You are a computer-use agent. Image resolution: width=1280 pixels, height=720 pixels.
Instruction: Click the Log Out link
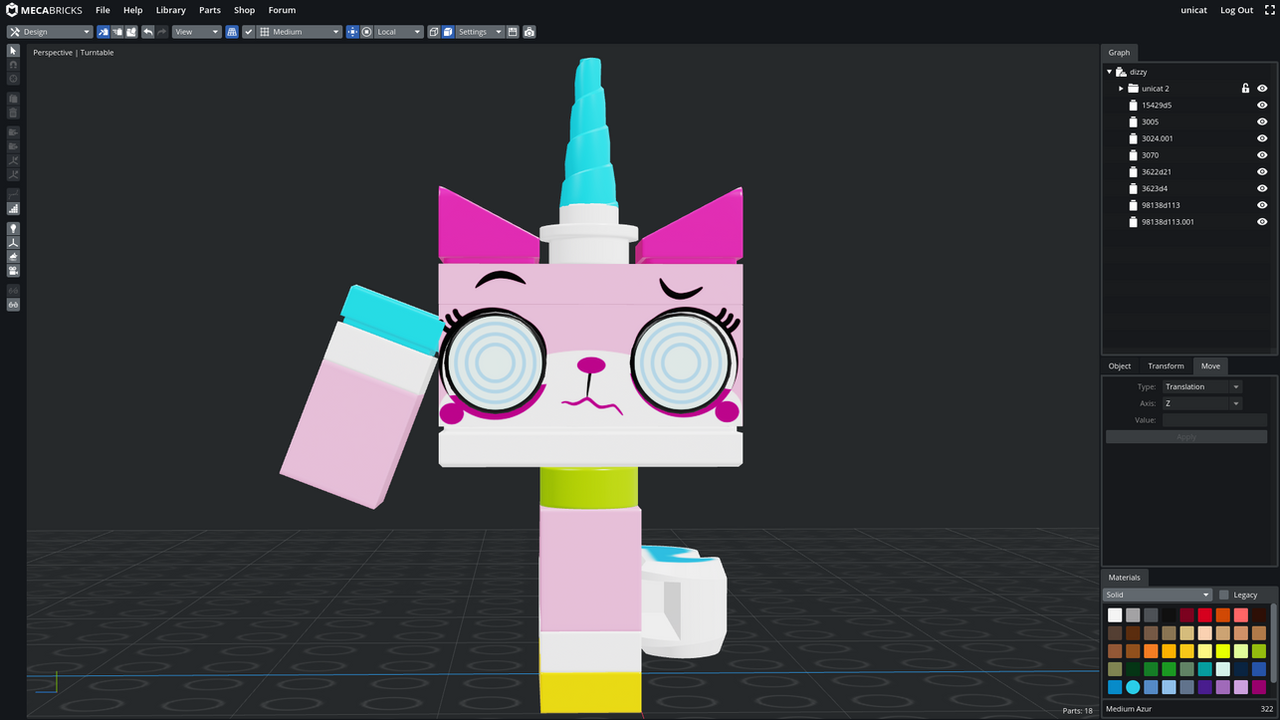coord(1236,10)
